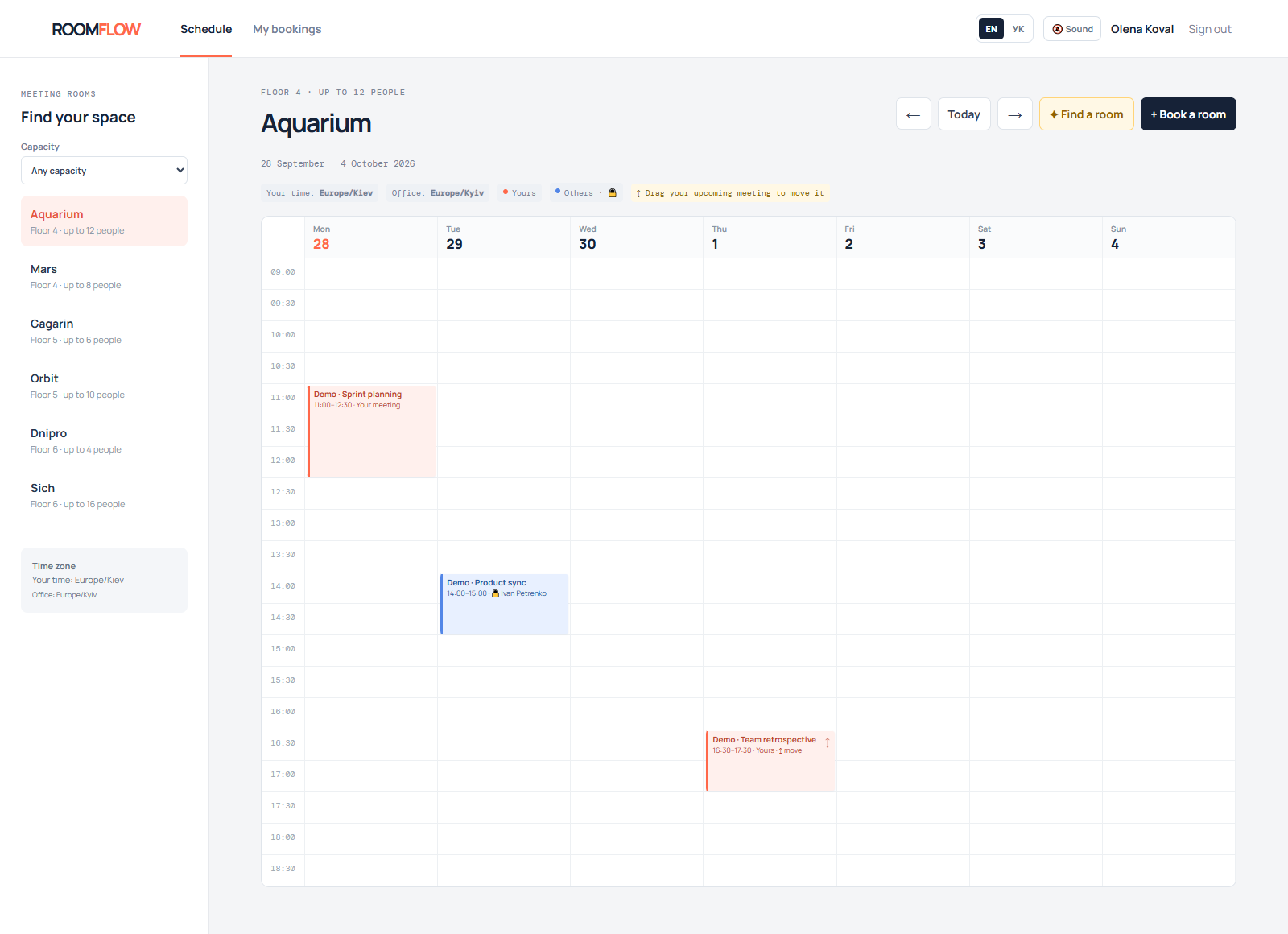1288x934 pixels.
Task: Select the Sich room
Action: [x=104, y=495]
